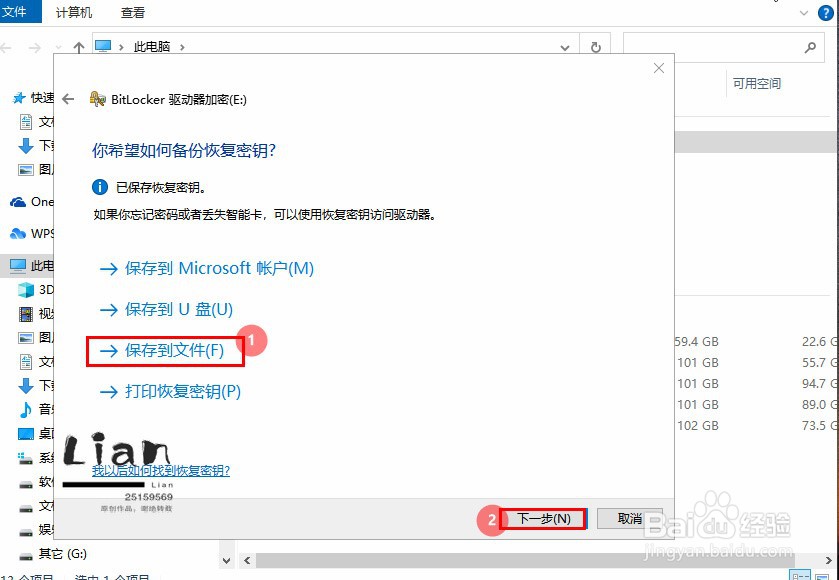Click the refresh icon in the address bar
The height and width of the screenshot is (580, 839).
click(x=596, y=46)
